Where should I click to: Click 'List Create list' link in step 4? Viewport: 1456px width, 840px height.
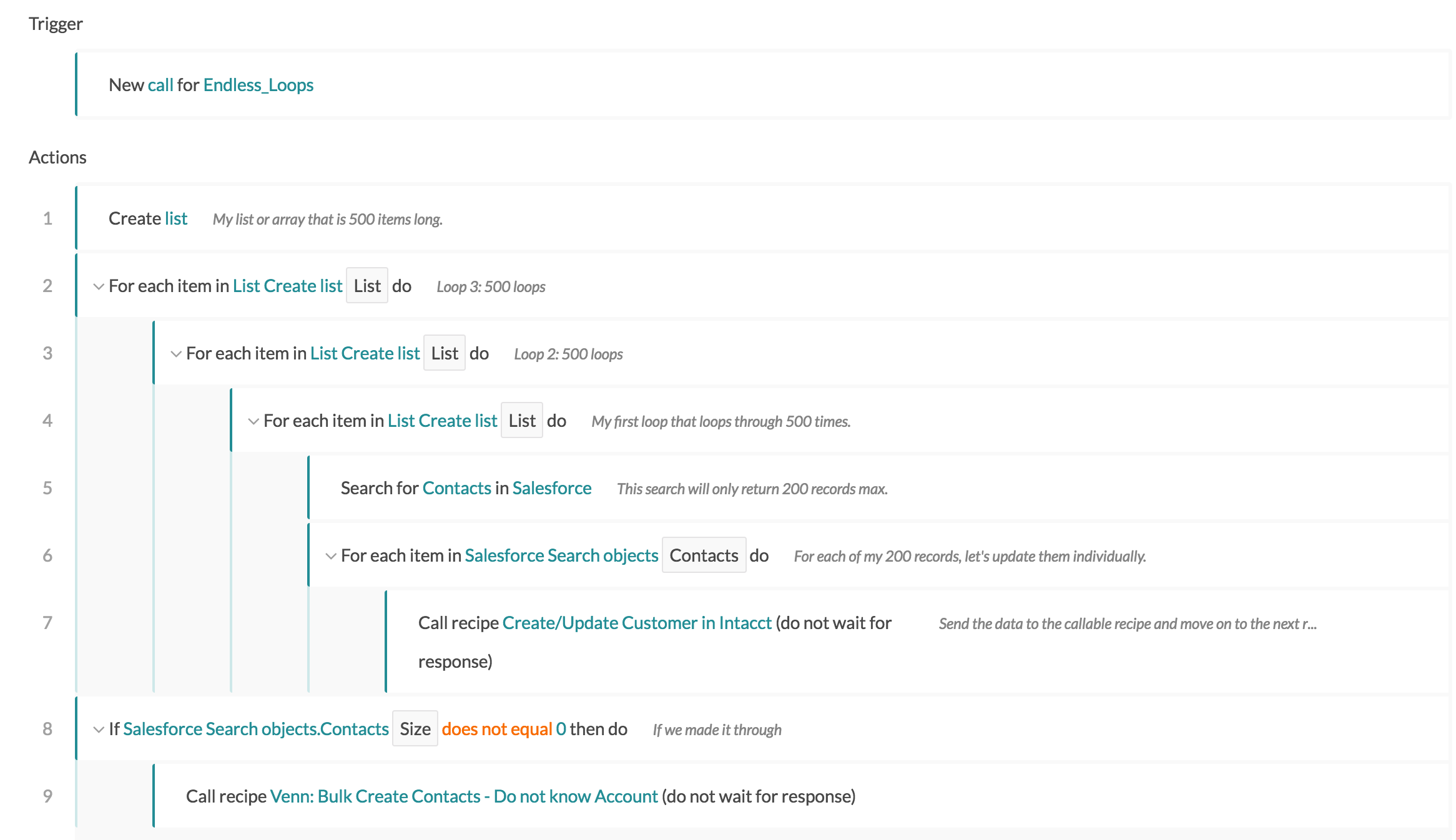coord(443,421)
